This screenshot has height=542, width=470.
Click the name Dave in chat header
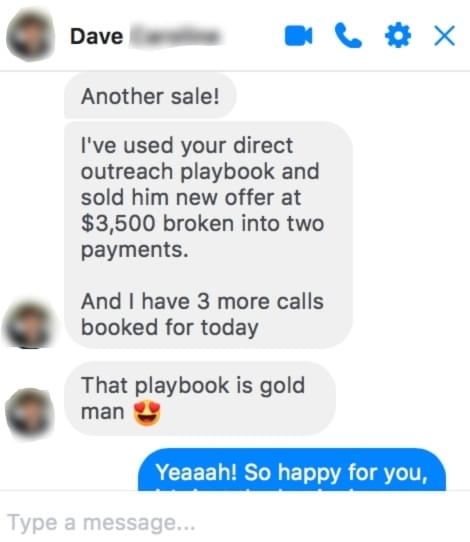[96, 36]
